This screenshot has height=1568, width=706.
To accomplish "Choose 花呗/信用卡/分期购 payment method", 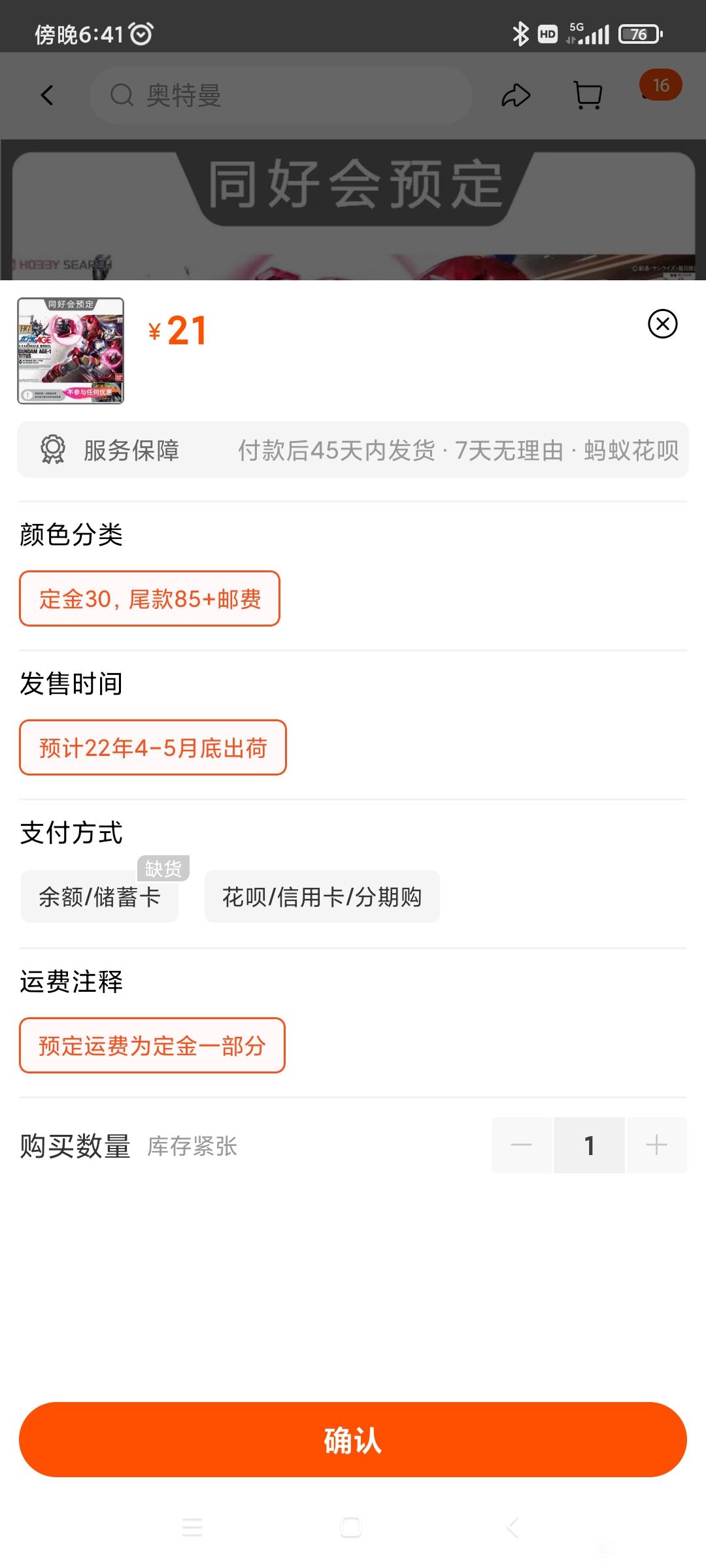I will coord(322,896).
